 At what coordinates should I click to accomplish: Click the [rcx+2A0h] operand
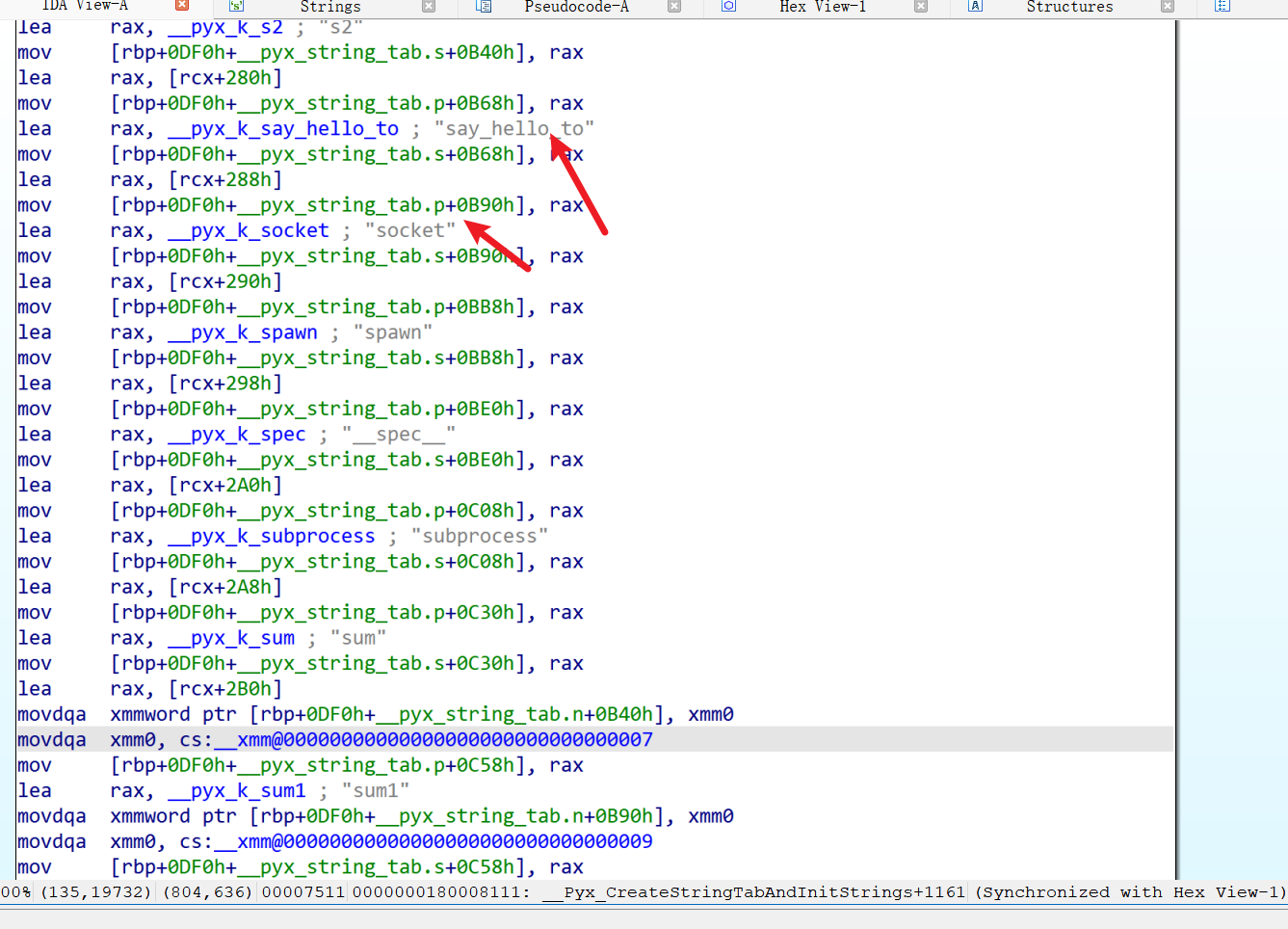(225, 487)
